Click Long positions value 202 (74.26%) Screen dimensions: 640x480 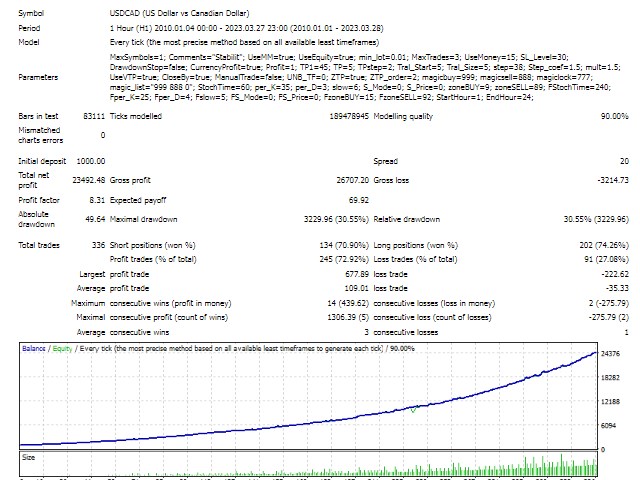(604, 245)
